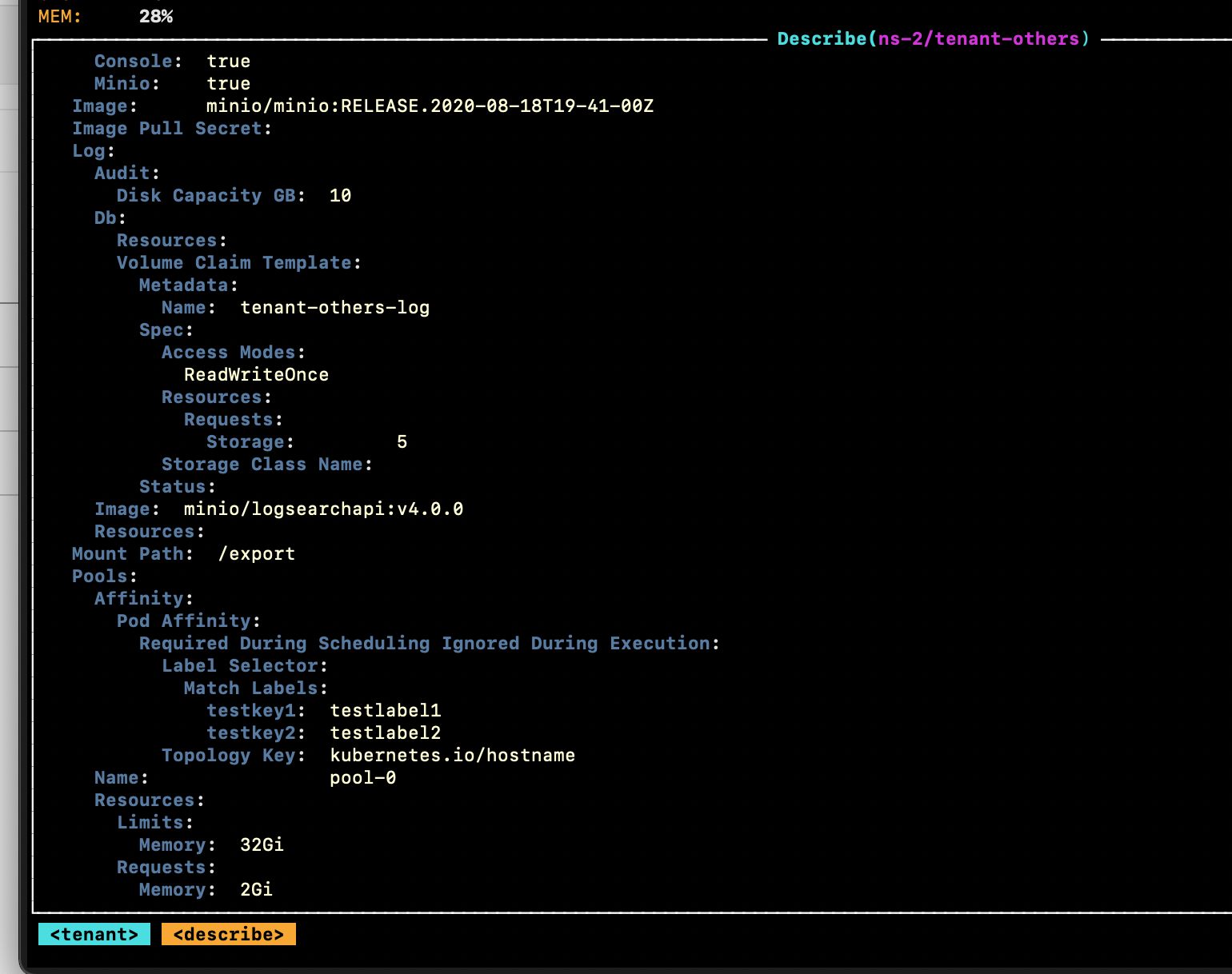Click the Storage: label under Requests
The height and width of the screenshot is (974, 1232).
(x=250, y=441)
